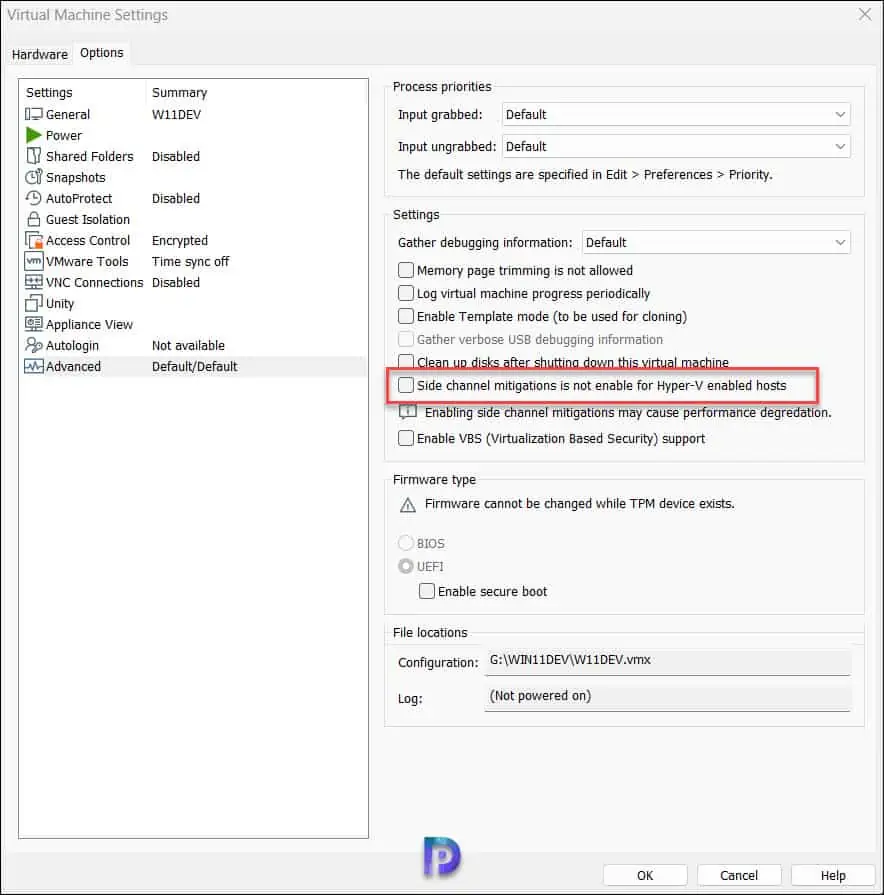Click the Settings column header
The image size is (884, 895).
[49, 92]
